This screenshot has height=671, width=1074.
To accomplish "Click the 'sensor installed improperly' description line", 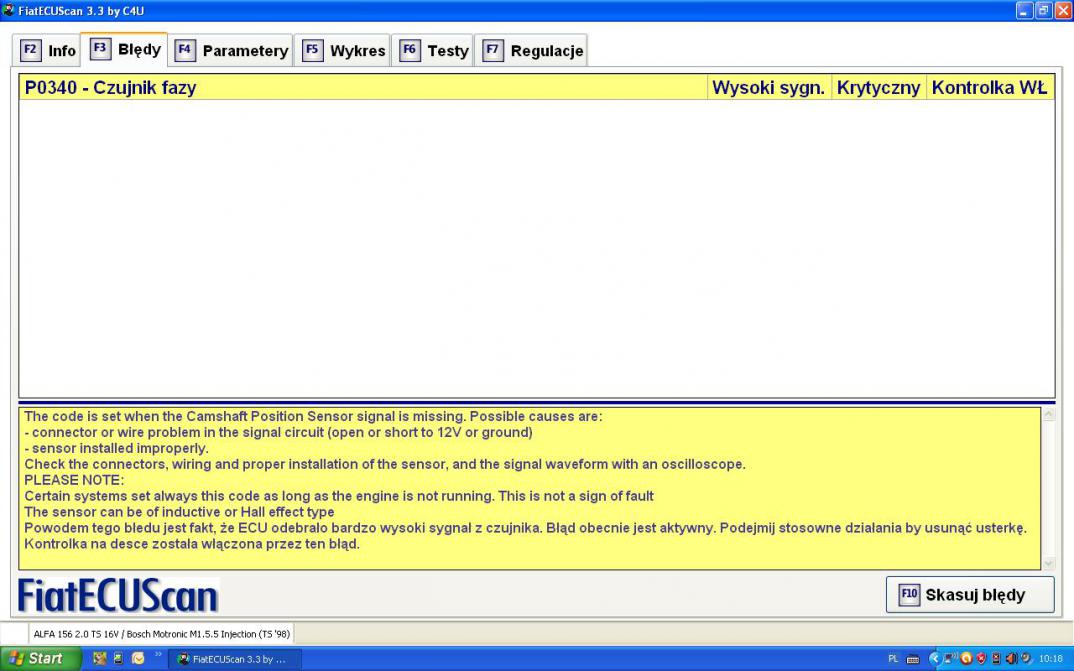I will pyautogui.click(x=116, y=448).
